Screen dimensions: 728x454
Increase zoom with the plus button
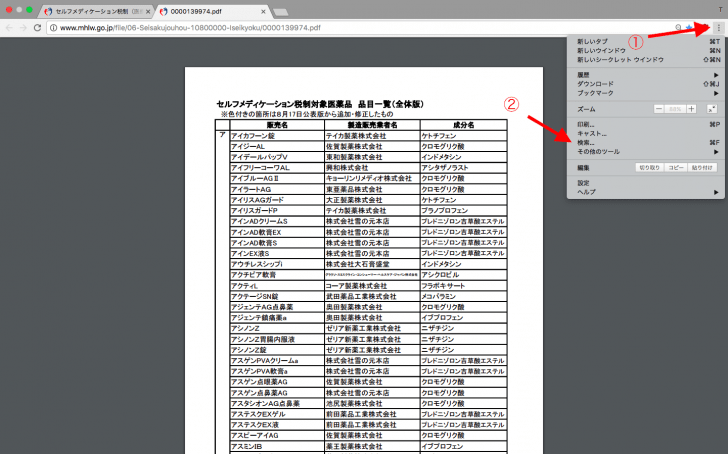[x=691, y=109]
